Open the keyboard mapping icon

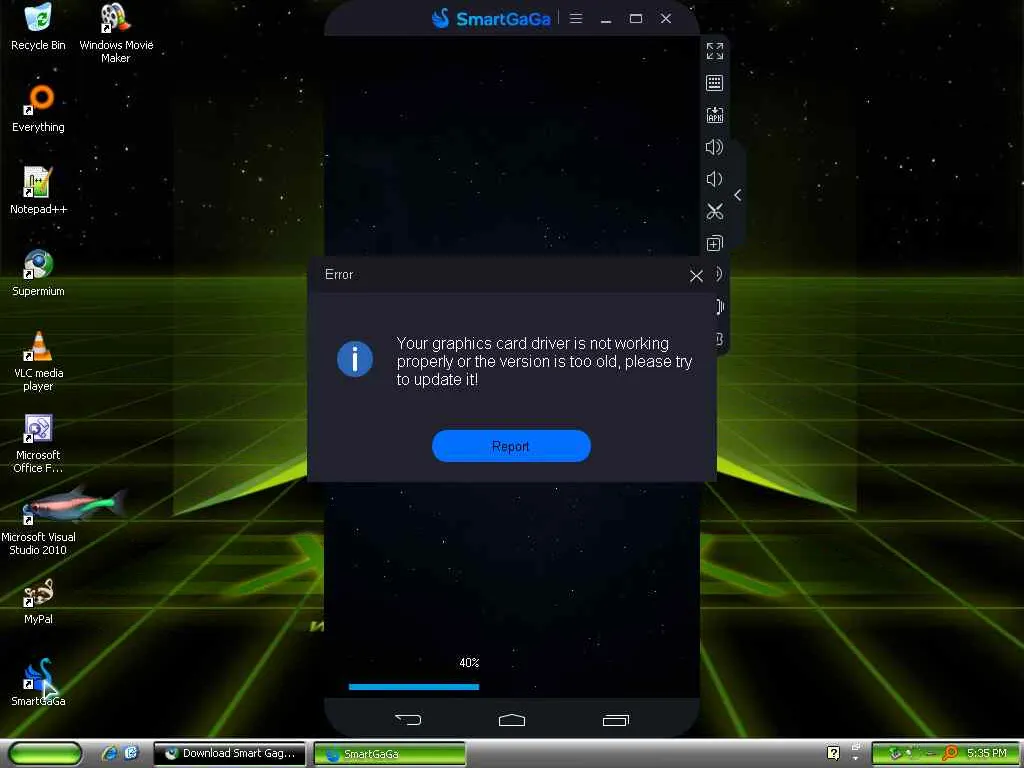[x=714, y=83]
